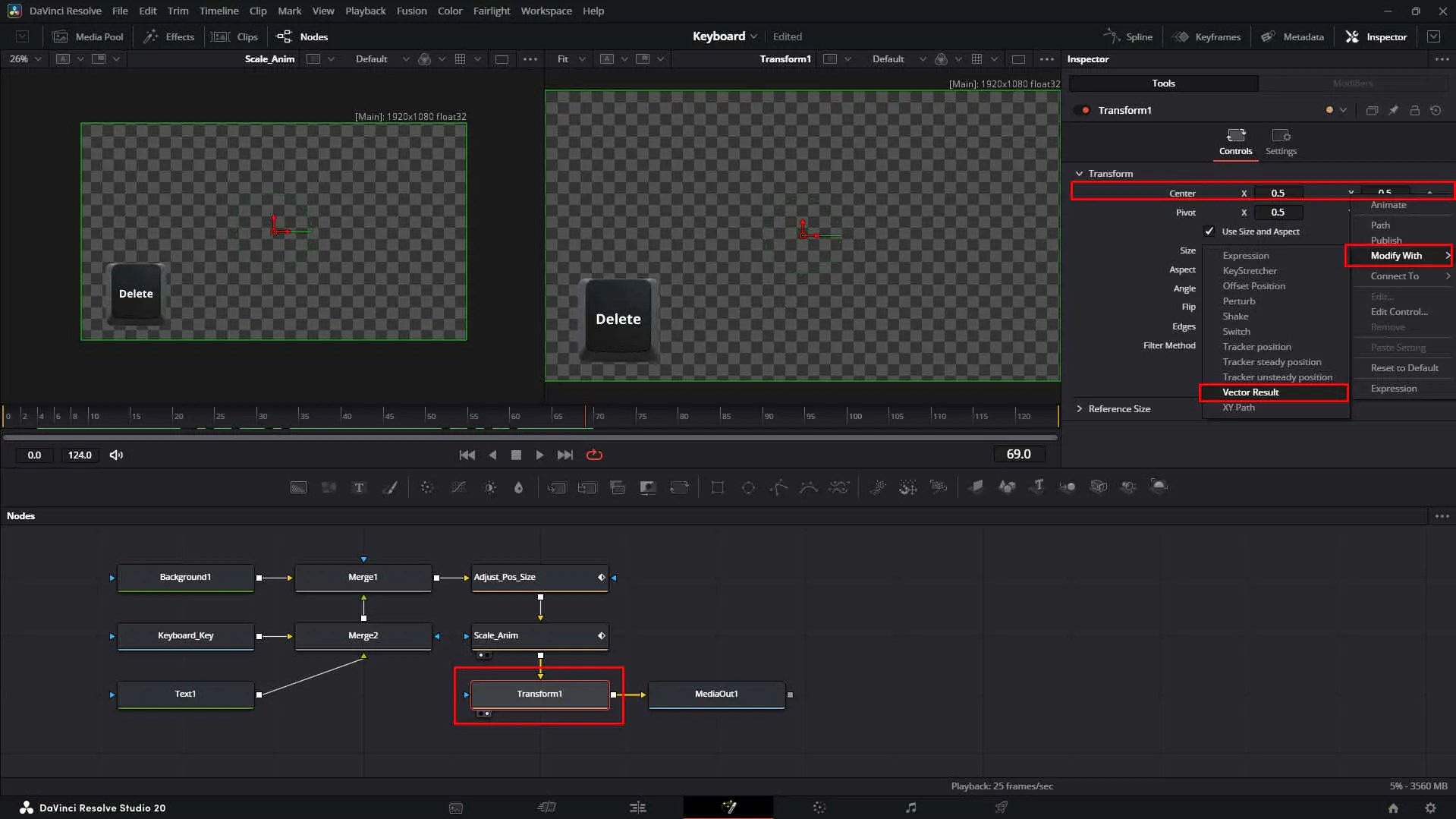Add a Color Curves tool from the toolbar
This screenshot has height=819, width=1456.
pos(458,487)
